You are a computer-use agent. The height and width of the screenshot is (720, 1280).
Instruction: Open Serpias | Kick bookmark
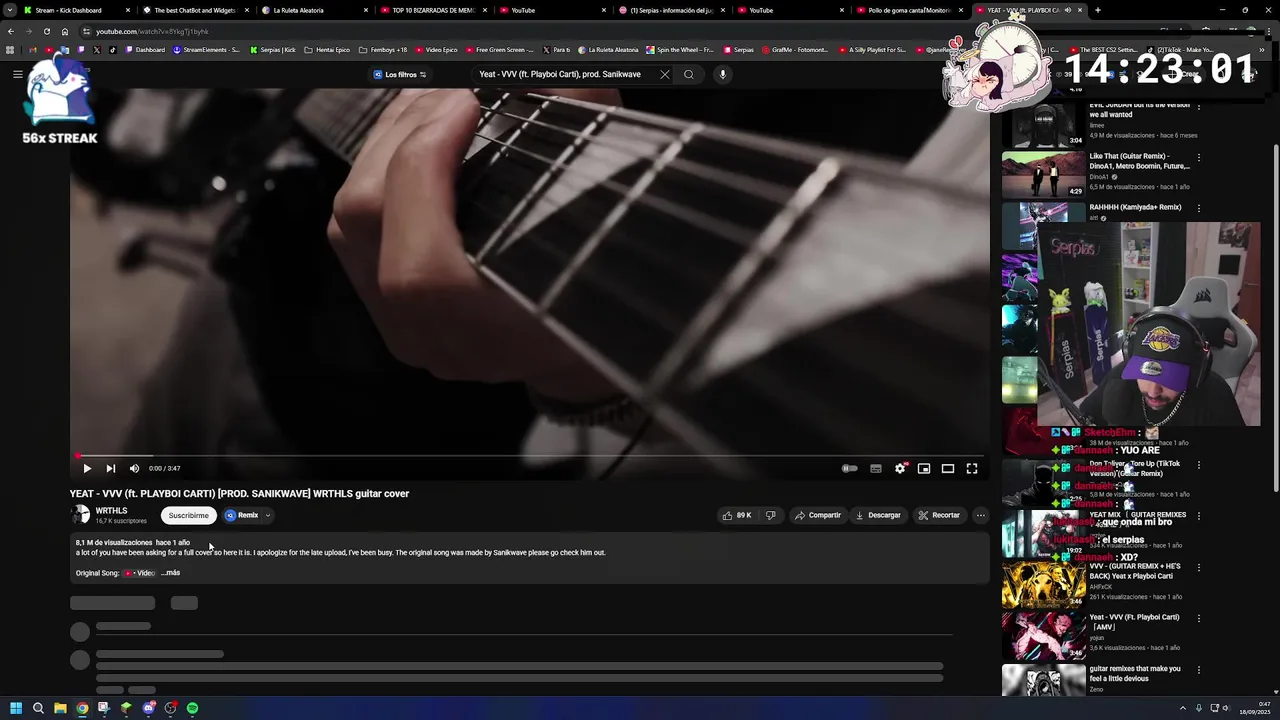pos(273,49)
